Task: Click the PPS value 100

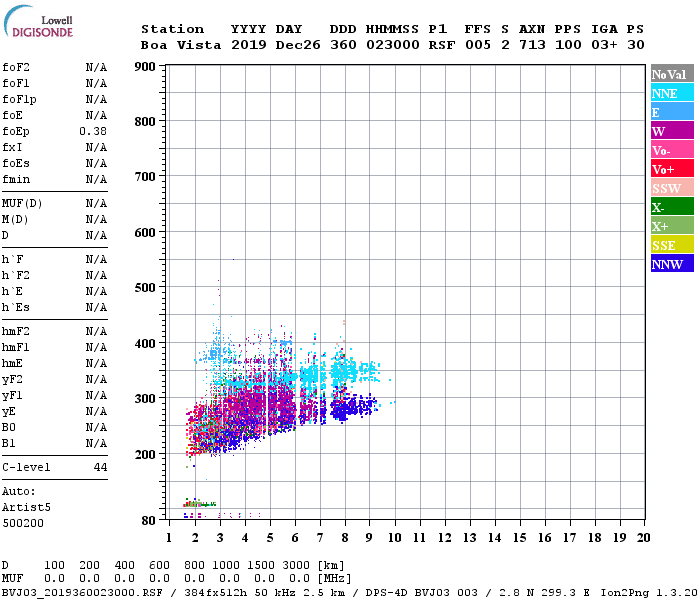Action: [568, 45]
